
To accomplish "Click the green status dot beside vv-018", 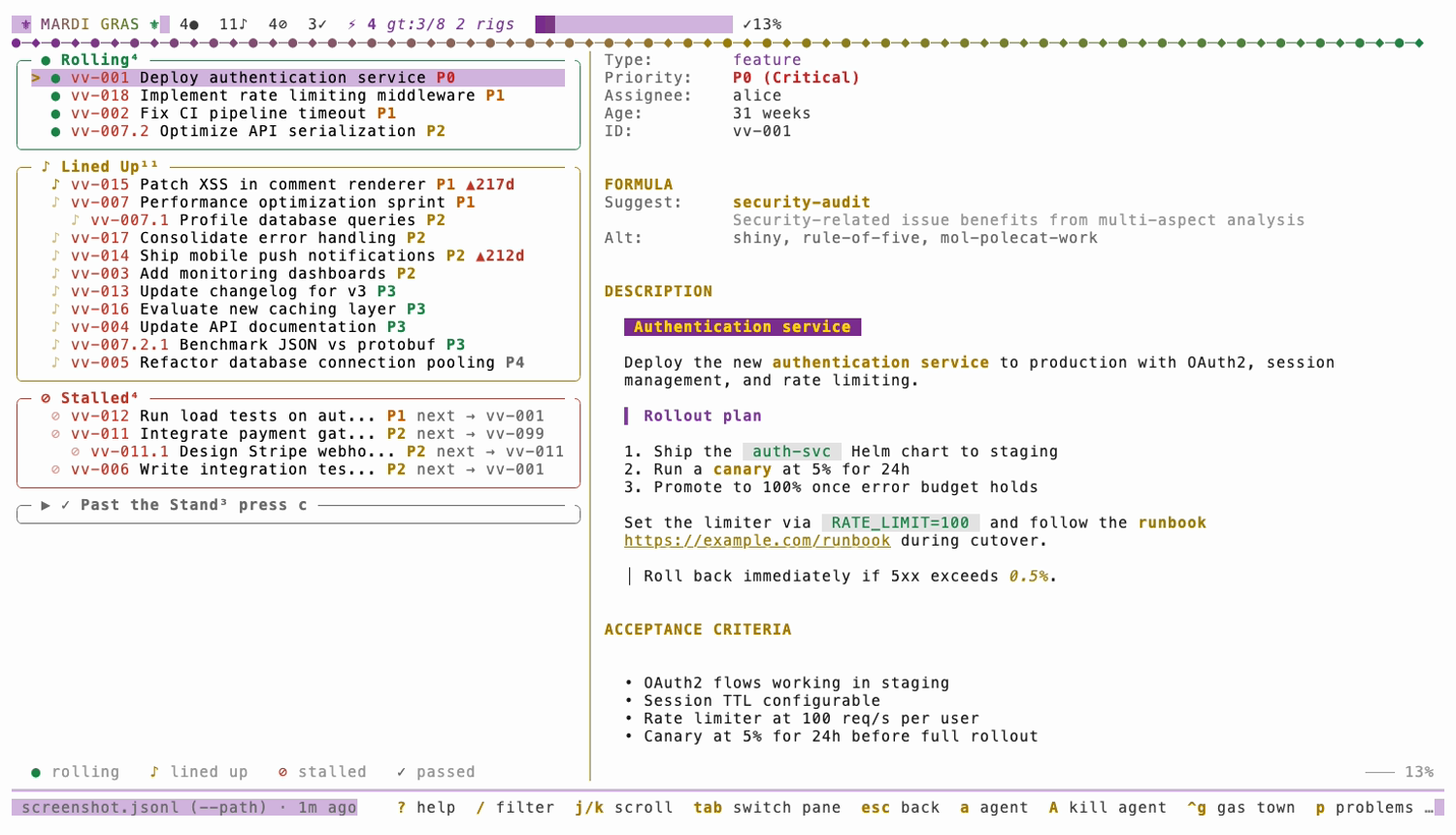I will coord(55,96).
